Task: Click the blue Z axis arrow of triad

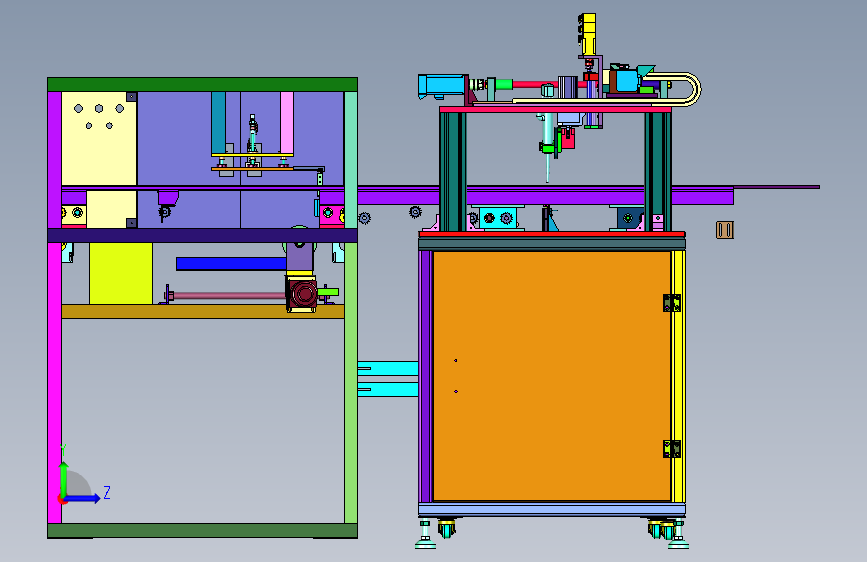Action: tap(84, 498)
